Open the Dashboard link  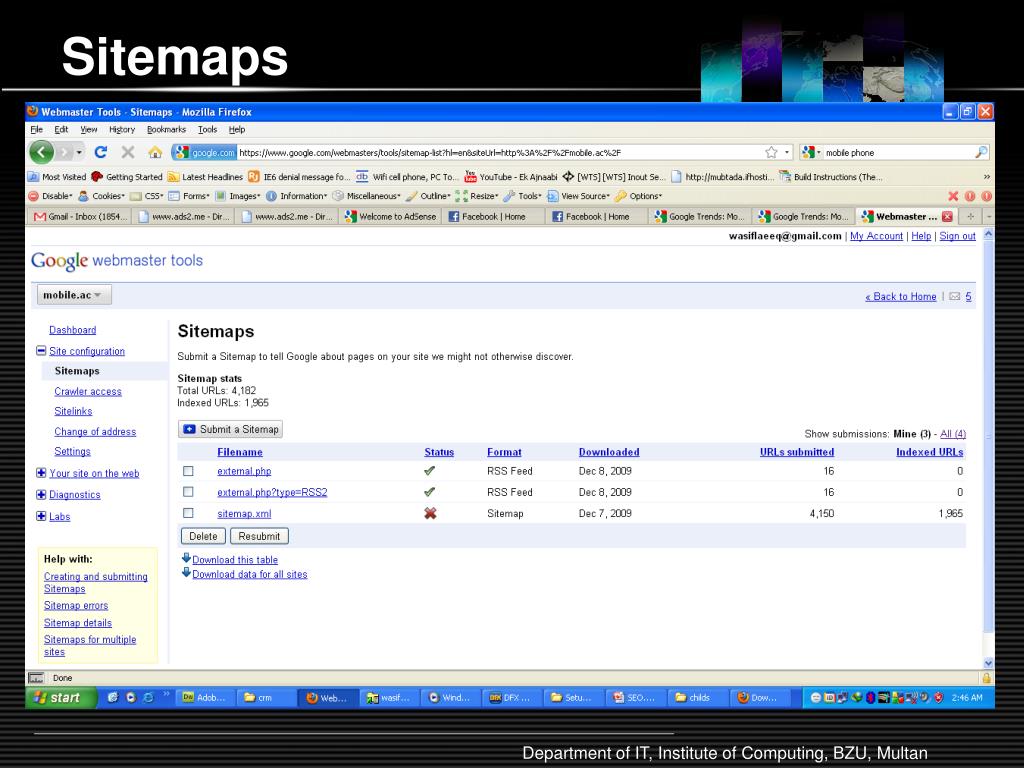(72, 330)
